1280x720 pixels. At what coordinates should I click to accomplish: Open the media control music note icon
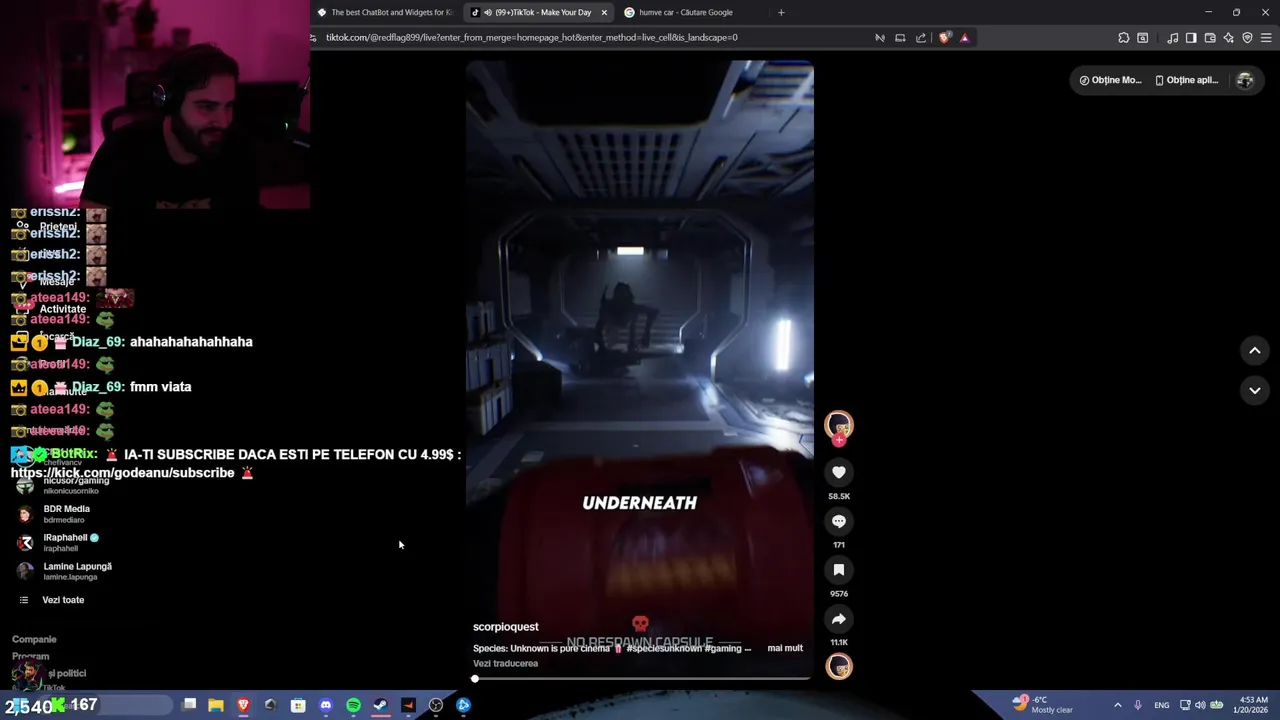pos(1172,38)
